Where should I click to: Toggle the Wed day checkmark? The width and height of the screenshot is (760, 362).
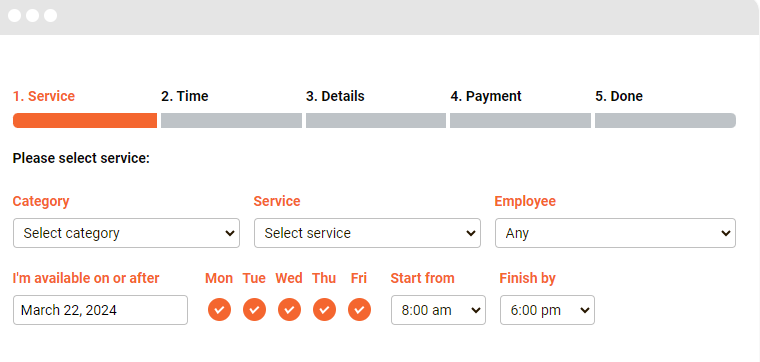289,310
